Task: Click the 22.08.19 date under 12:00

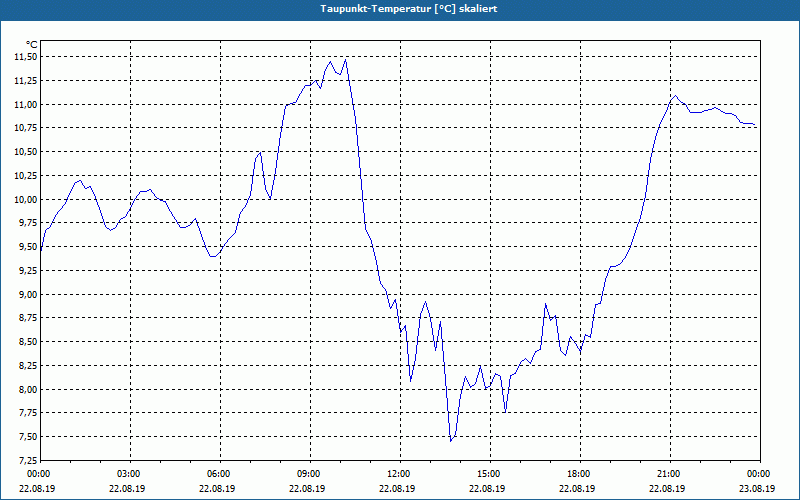Action: click(397, 488)
